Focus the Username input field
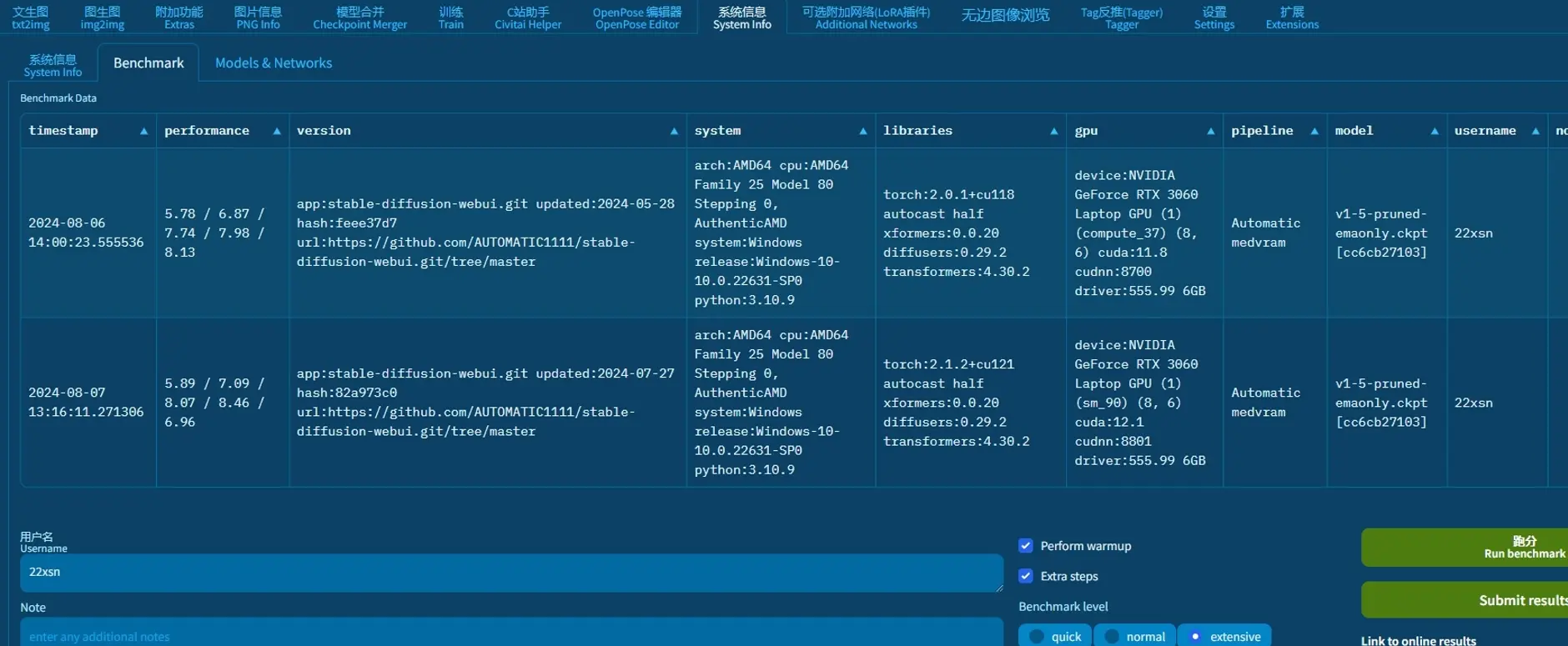This screenshot has height=646, width=1568. click(x=511, y=573)
